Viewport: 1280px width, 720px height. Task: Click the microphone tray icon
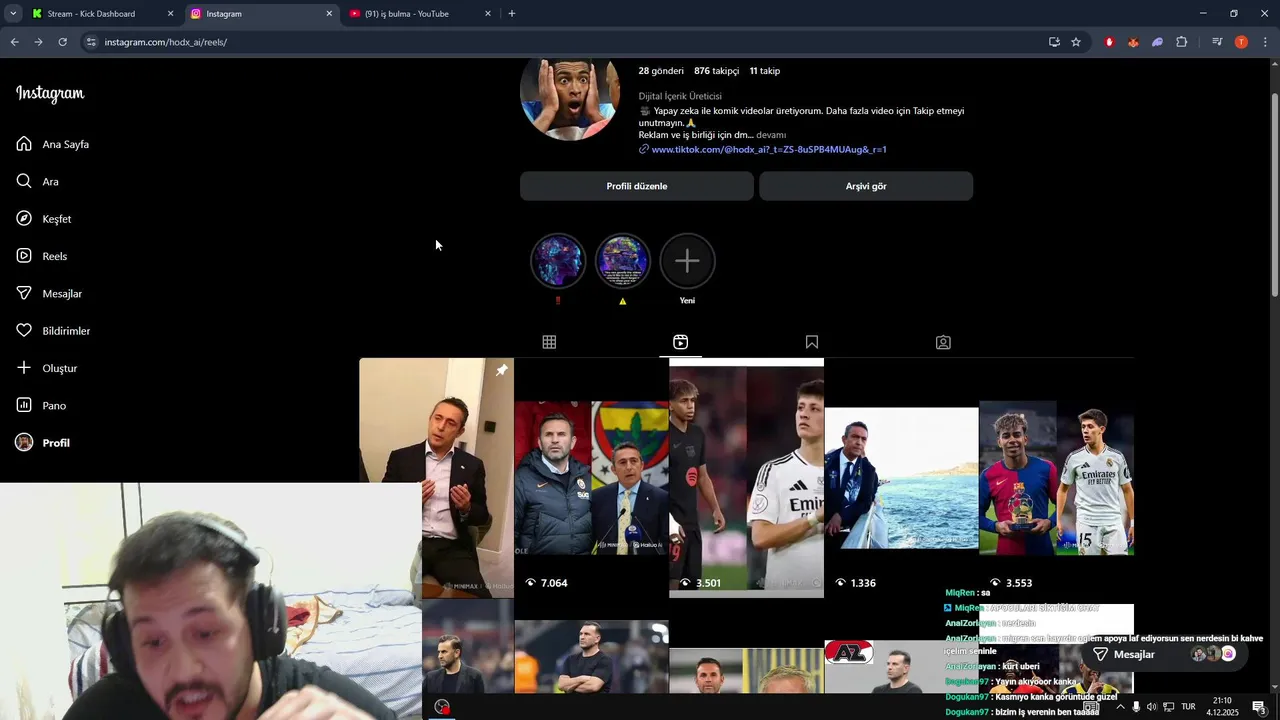[1136, 707]
